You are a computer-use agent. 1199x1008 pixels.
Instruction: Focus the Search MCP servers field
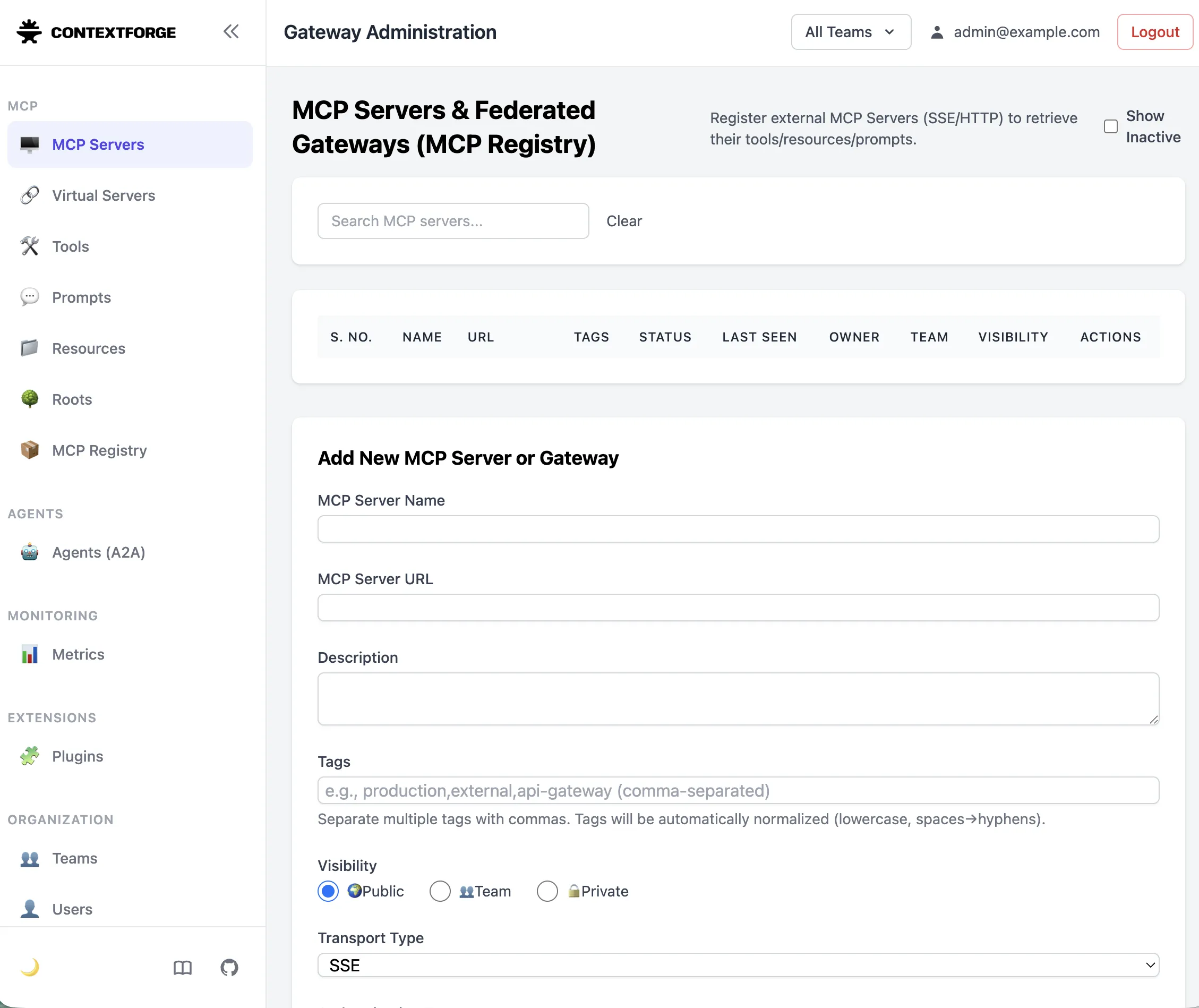point(453,221)
